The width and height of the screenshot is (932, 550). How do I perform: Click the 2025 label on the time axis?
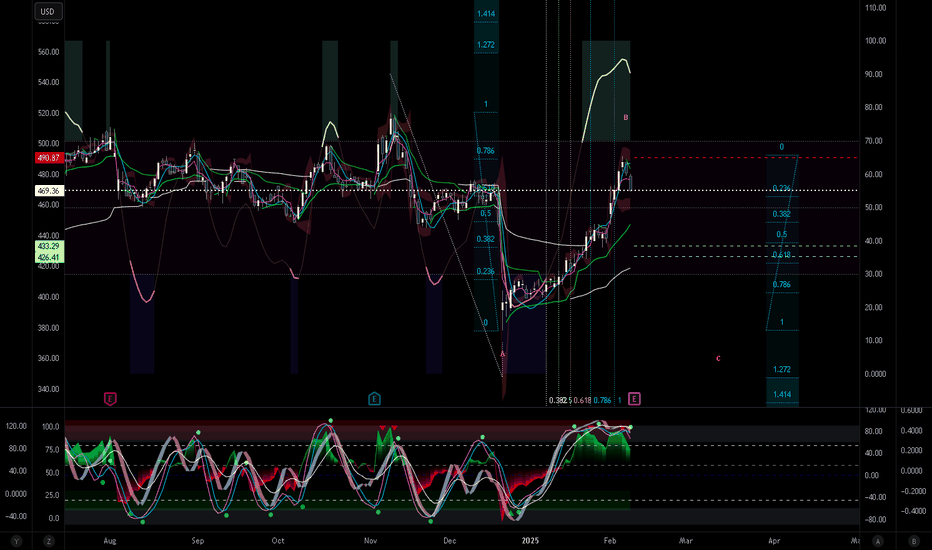530,540
